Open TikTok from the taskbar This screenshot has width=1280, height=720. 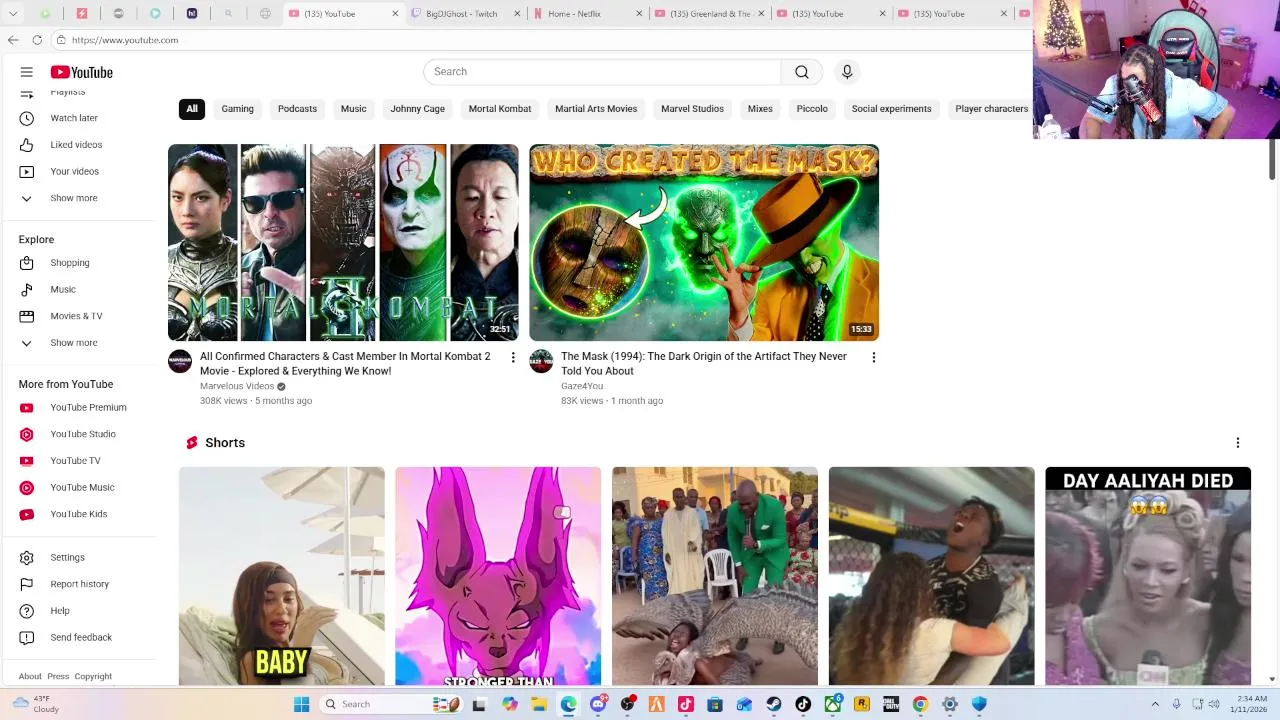pos(803,704)
